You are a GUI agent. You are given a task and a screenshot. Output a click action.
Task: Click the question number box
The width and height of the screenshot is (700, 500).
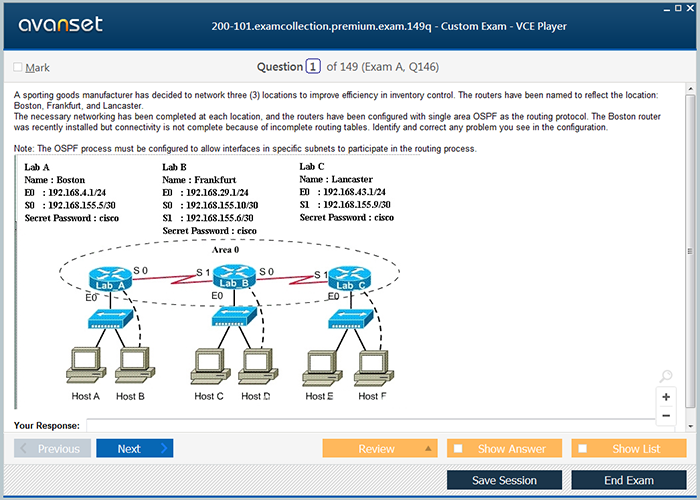[313, 67]
